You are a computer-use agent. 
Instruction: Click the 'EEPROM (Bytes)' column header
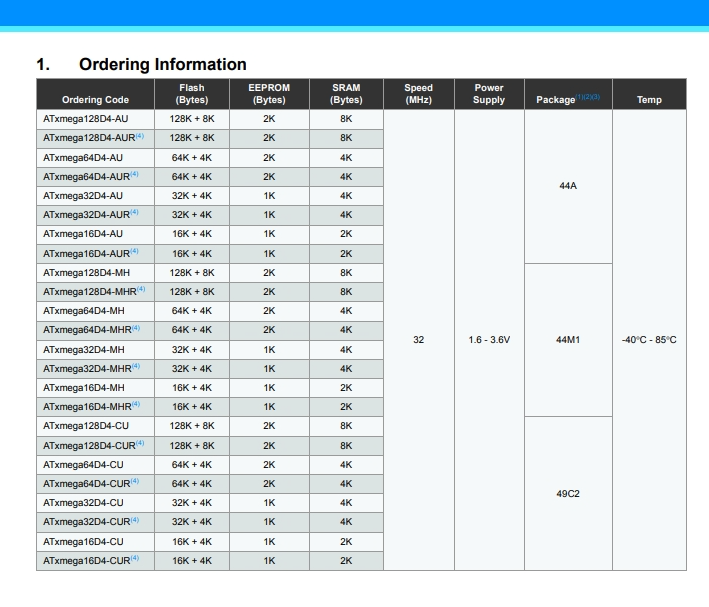click(x=269, y=94)
